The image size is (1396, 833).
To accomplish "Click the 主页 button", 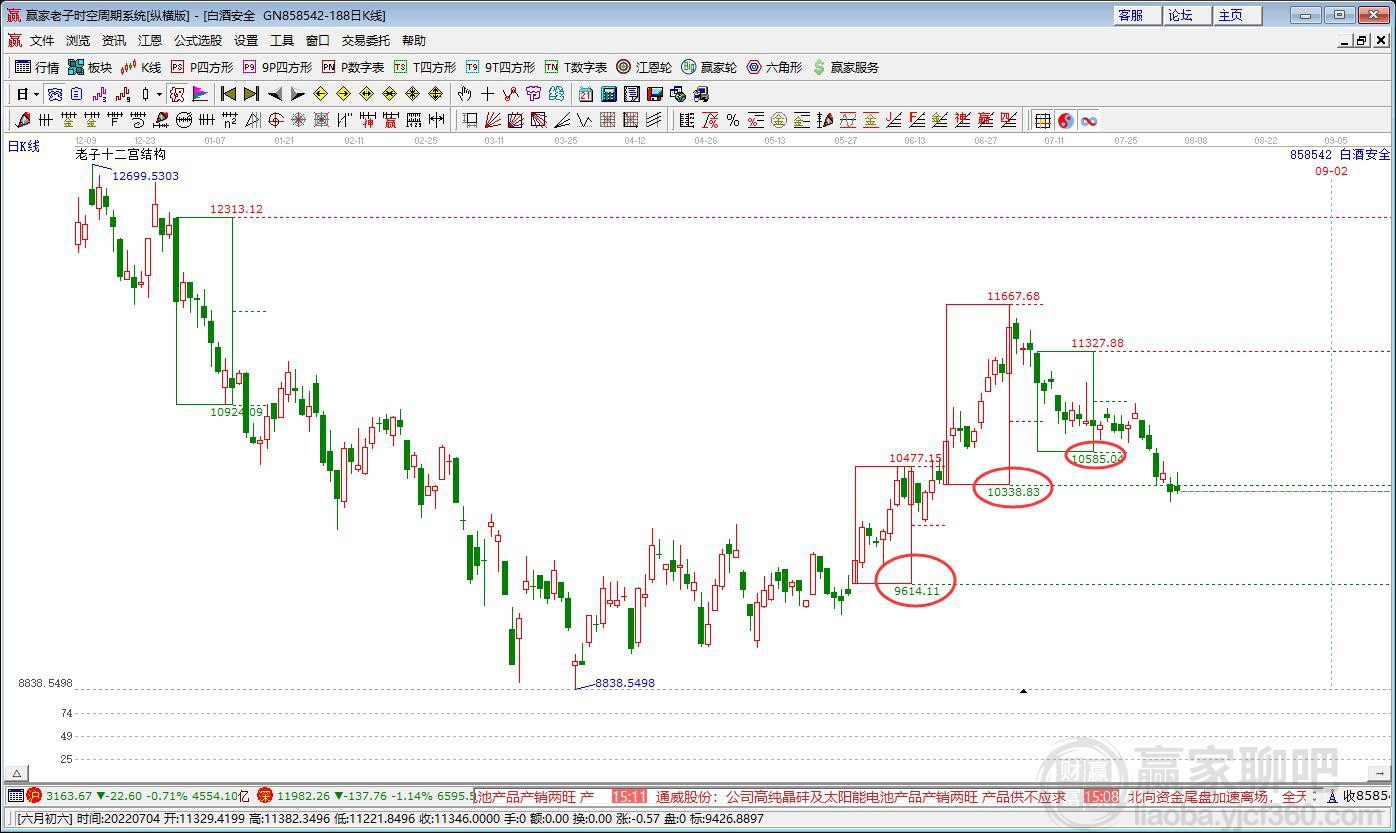I will [1238, 15].
